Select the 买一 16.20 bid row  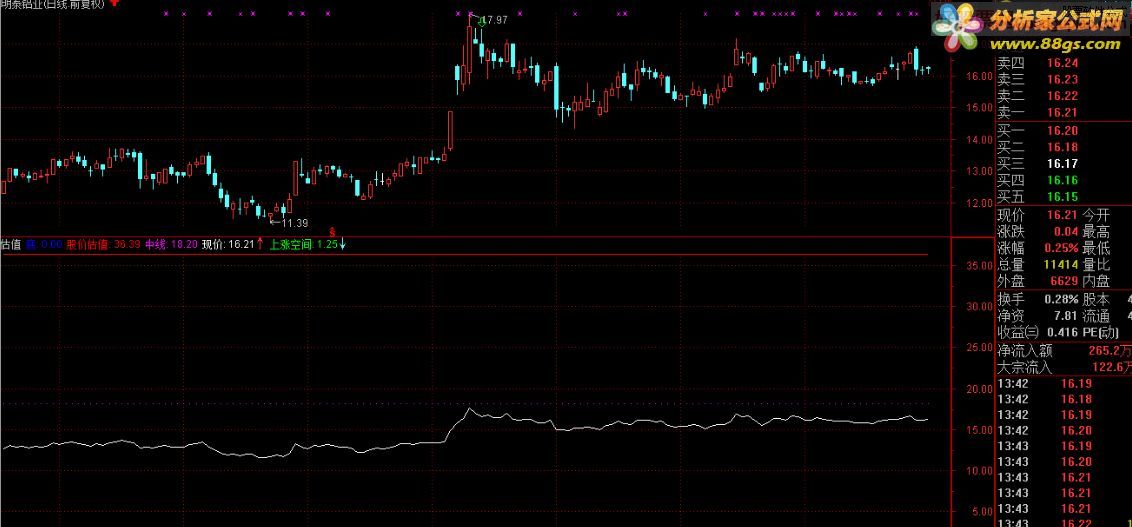click(x=1037, y=131)
